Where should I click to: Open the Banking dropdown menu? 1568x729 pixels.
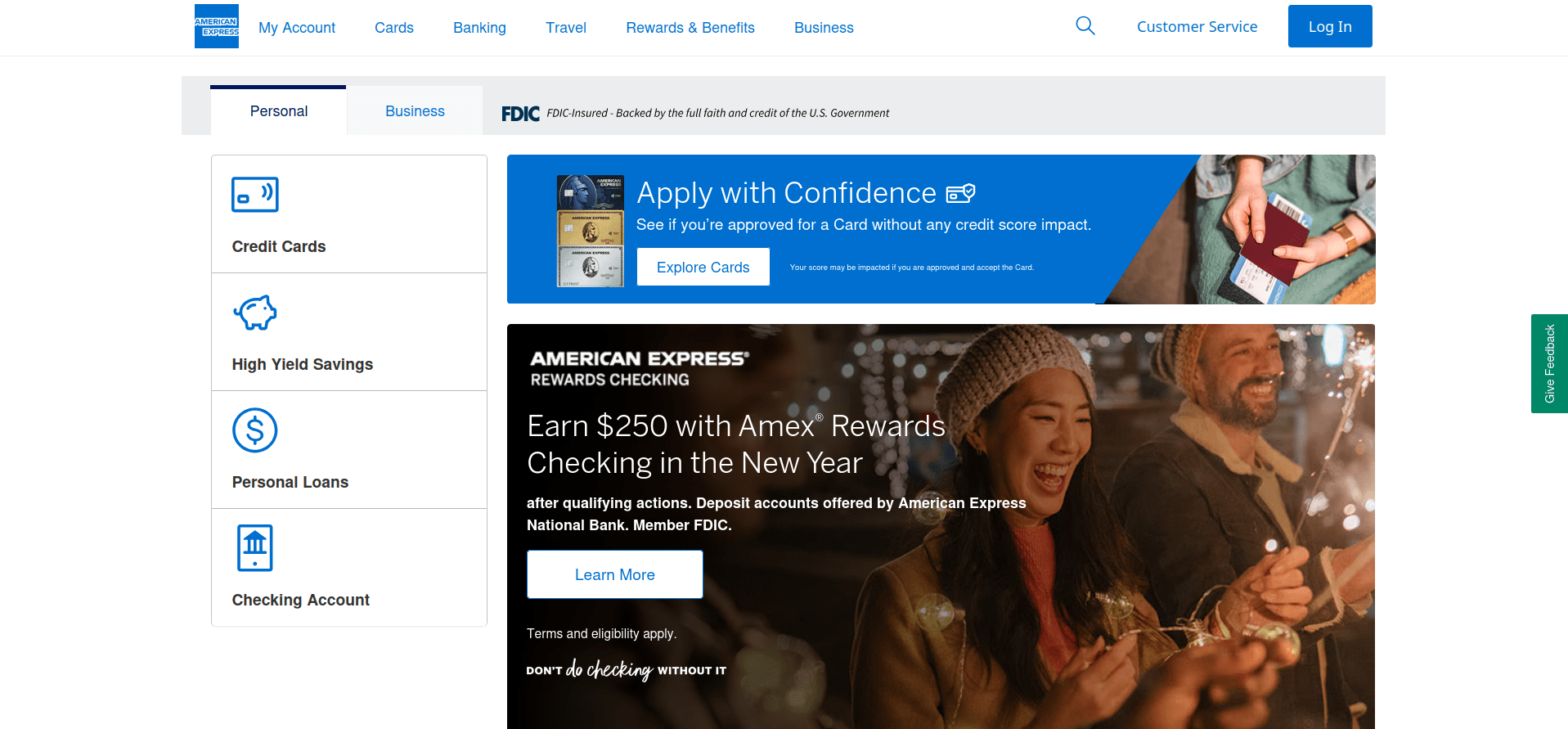point(479,28)
